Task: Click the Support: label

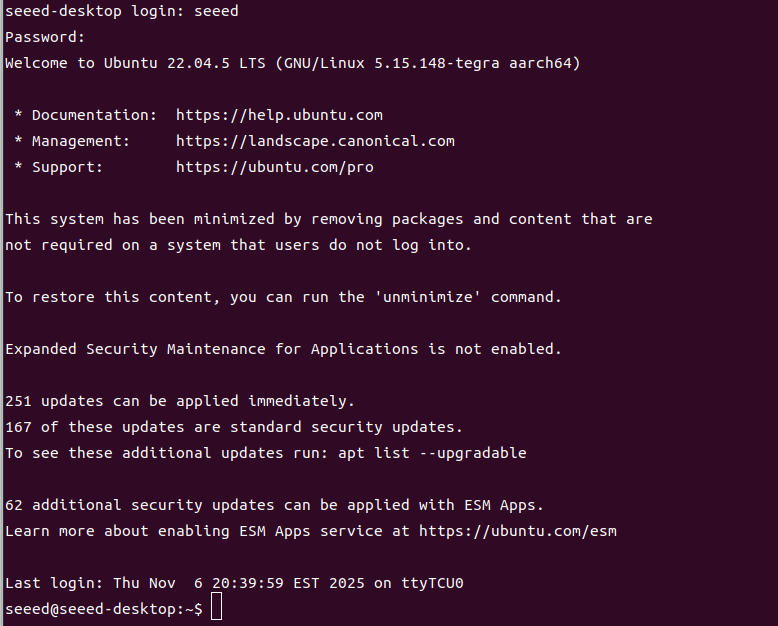Action: tap(67, 167)
